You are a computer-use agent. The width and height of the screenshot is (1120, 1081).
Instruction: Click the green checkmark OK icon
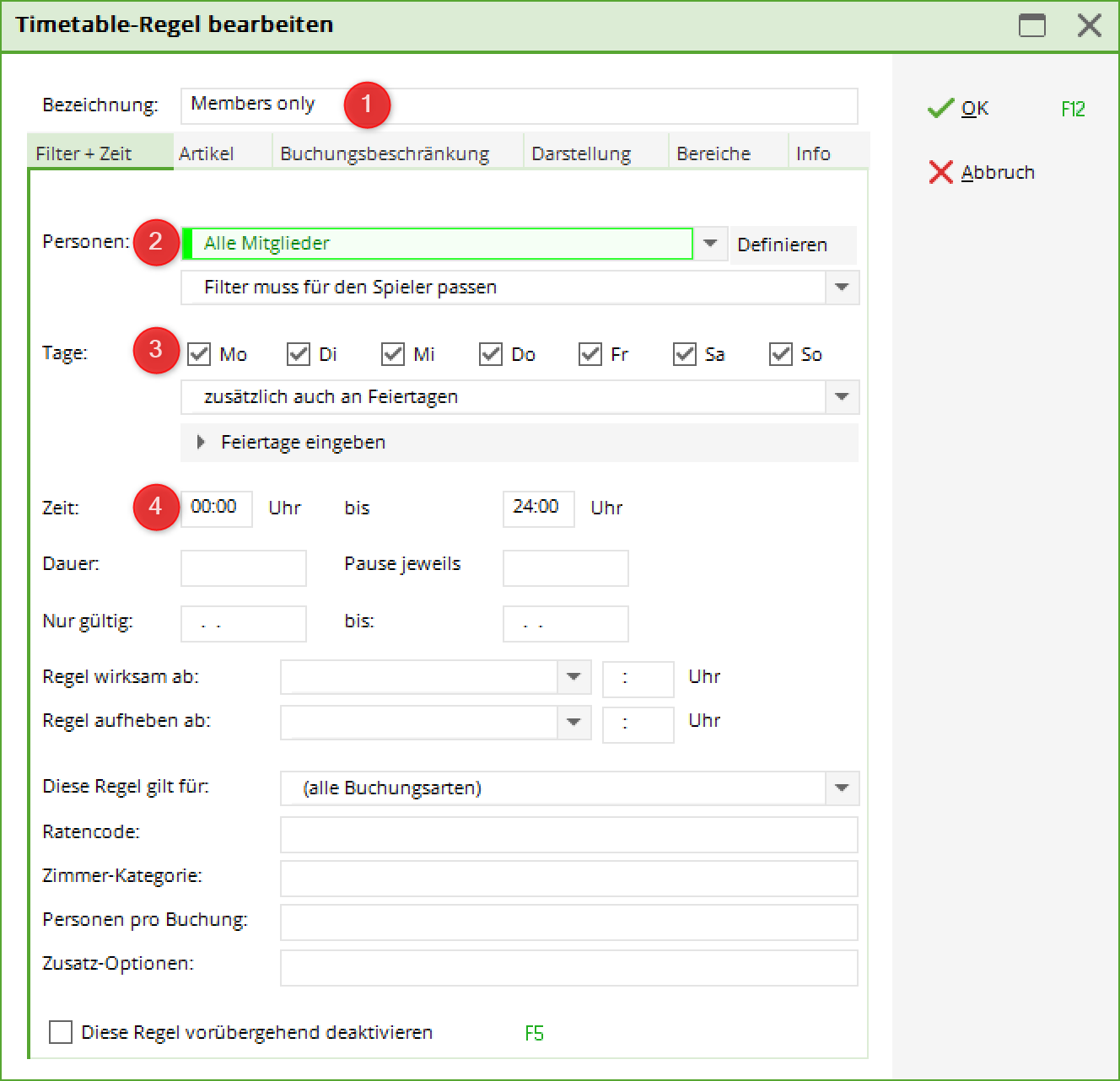[x=940, y=109]
